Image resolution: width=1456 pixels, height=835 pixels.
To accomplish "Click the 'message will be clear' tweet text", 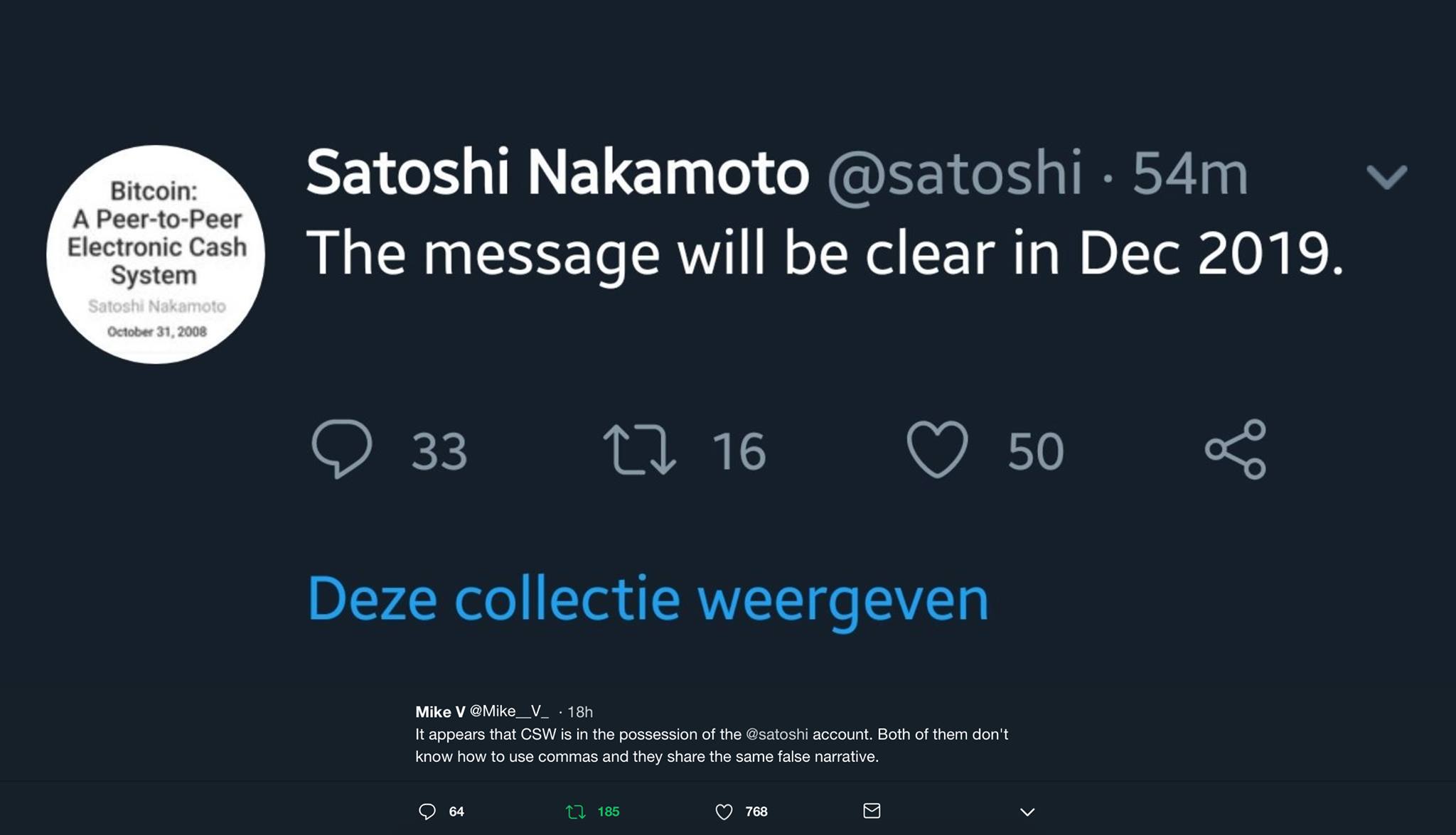I will pyautogui.click(x=825, y=254).
